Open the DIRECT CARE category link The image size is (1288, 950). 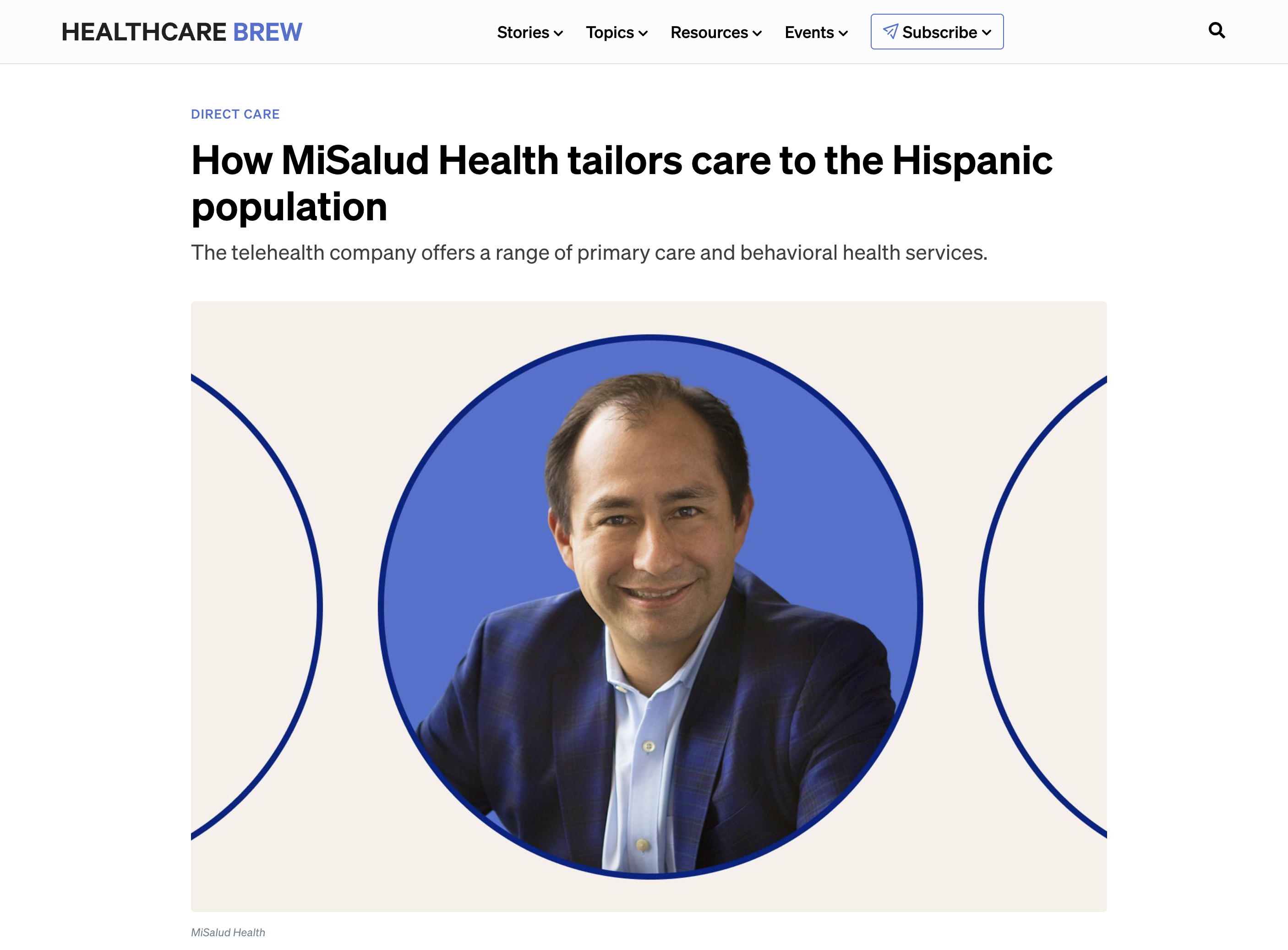coord(235,115)
